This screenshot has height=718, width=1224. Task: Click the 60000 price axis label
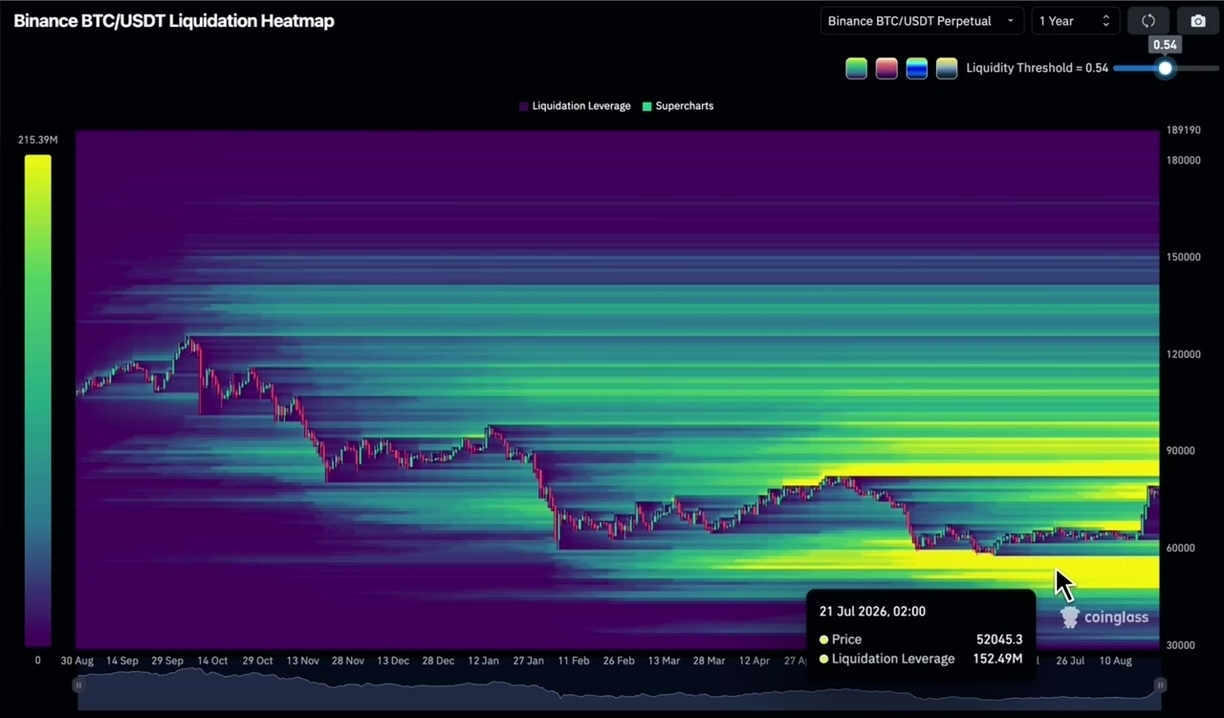[1181, 548]
